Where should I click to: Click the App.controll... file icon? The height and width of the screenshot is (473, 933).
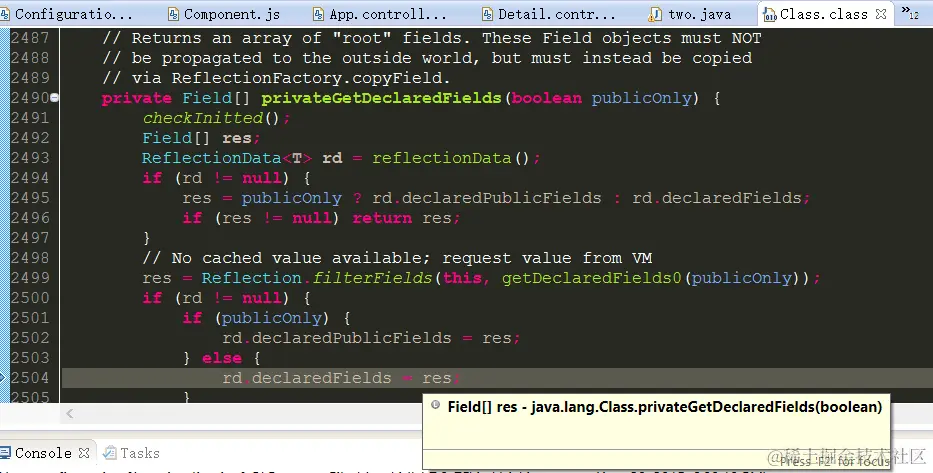pos(319,14)
